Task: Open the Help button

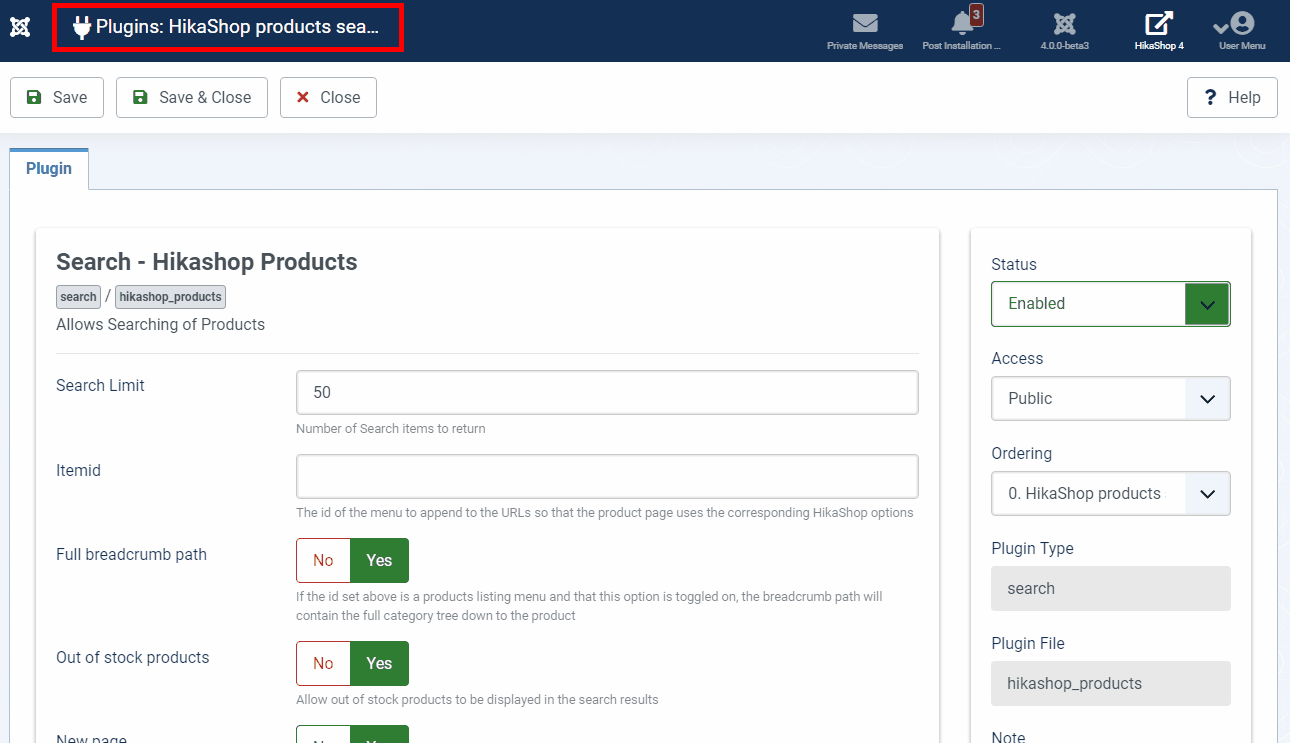Action: (1232, 97)
